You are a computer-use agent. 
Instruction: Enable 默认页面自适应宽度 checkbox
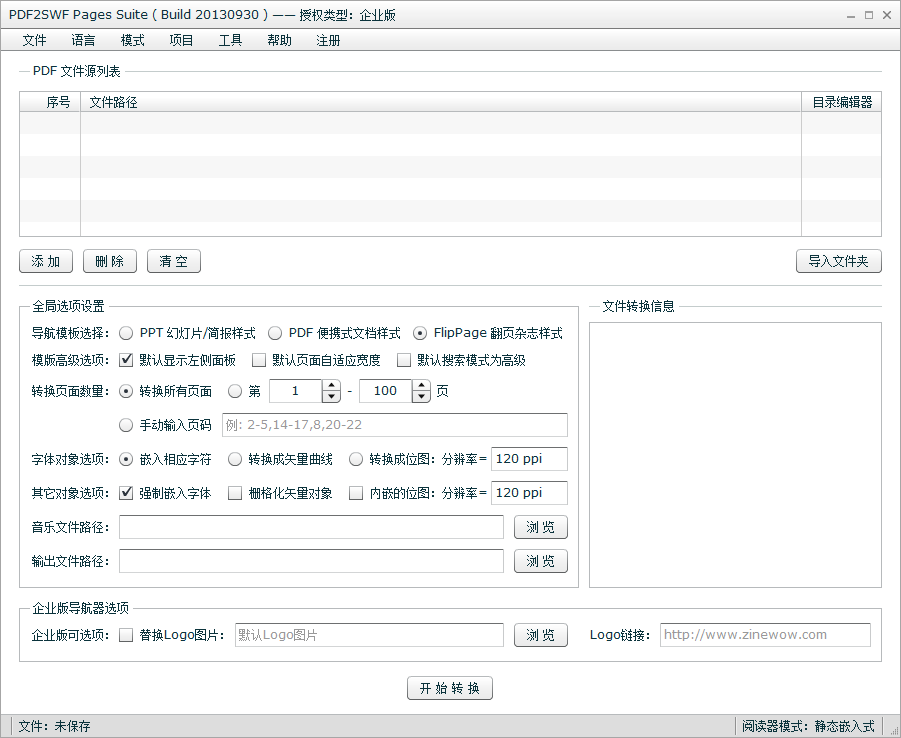(x=260, y=360)
